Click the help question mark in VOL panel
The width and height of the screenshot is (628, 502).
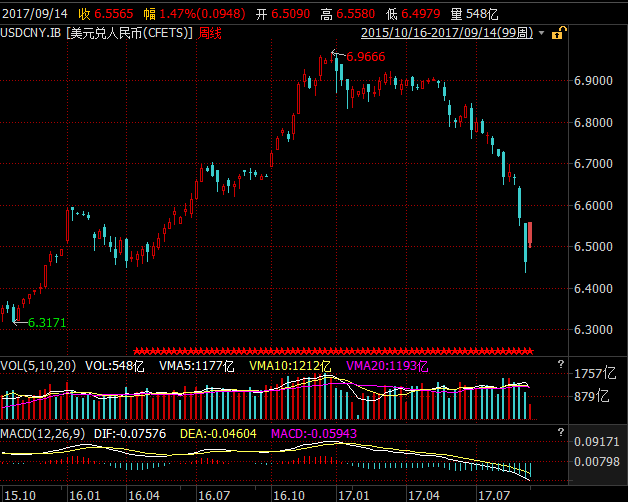pyautogui.click(x=560, y=363)
